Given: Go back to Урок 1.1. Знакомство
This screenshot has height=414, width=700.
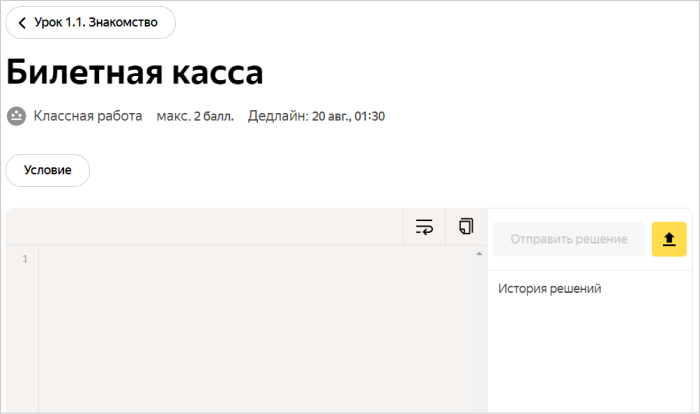Looking at the screenshot, I should [95, 23].
